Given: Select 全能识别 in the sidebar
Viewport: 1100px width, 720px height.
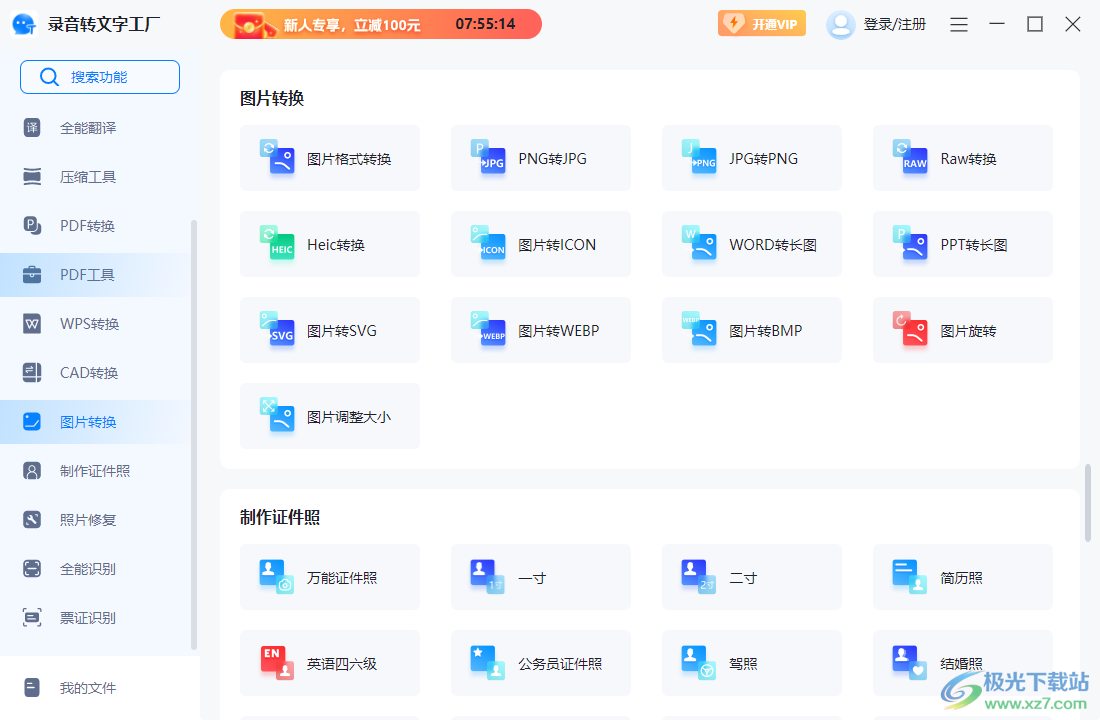Looking at the screenshot, I should point(95,568).
